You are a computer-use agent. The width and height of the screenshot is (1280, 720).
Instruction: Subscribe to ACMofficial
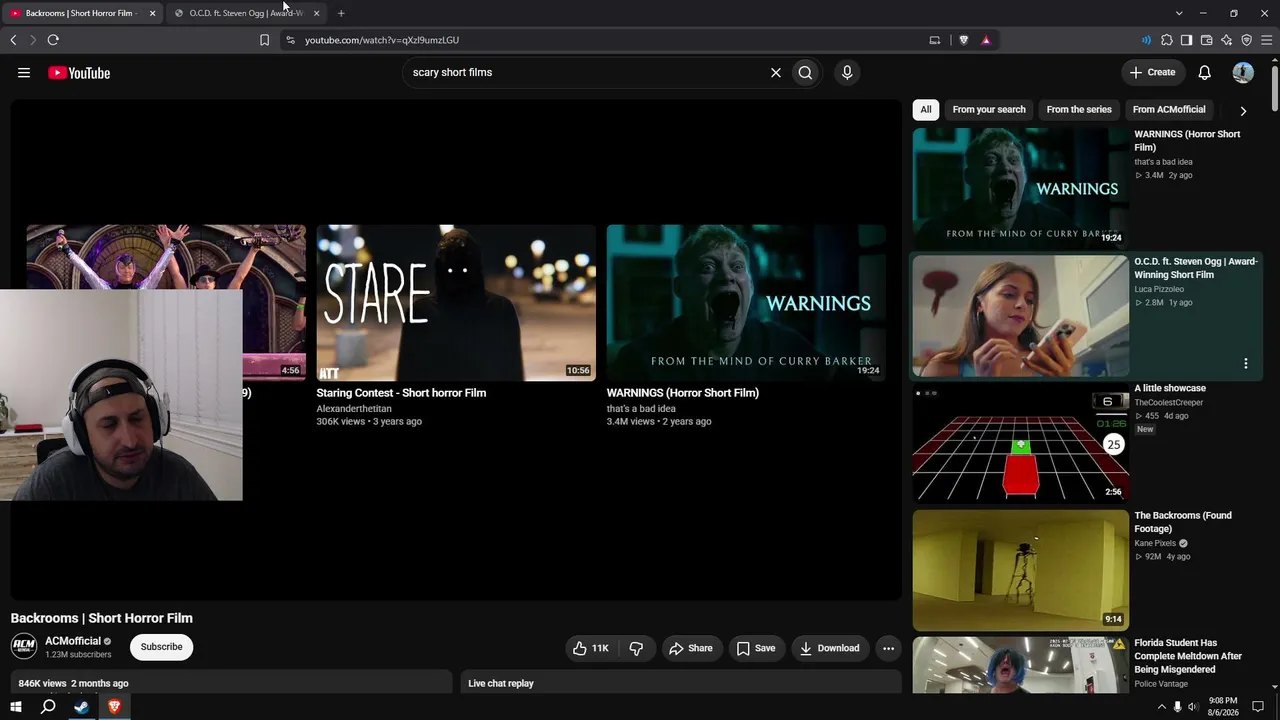[x=161, y=647]
